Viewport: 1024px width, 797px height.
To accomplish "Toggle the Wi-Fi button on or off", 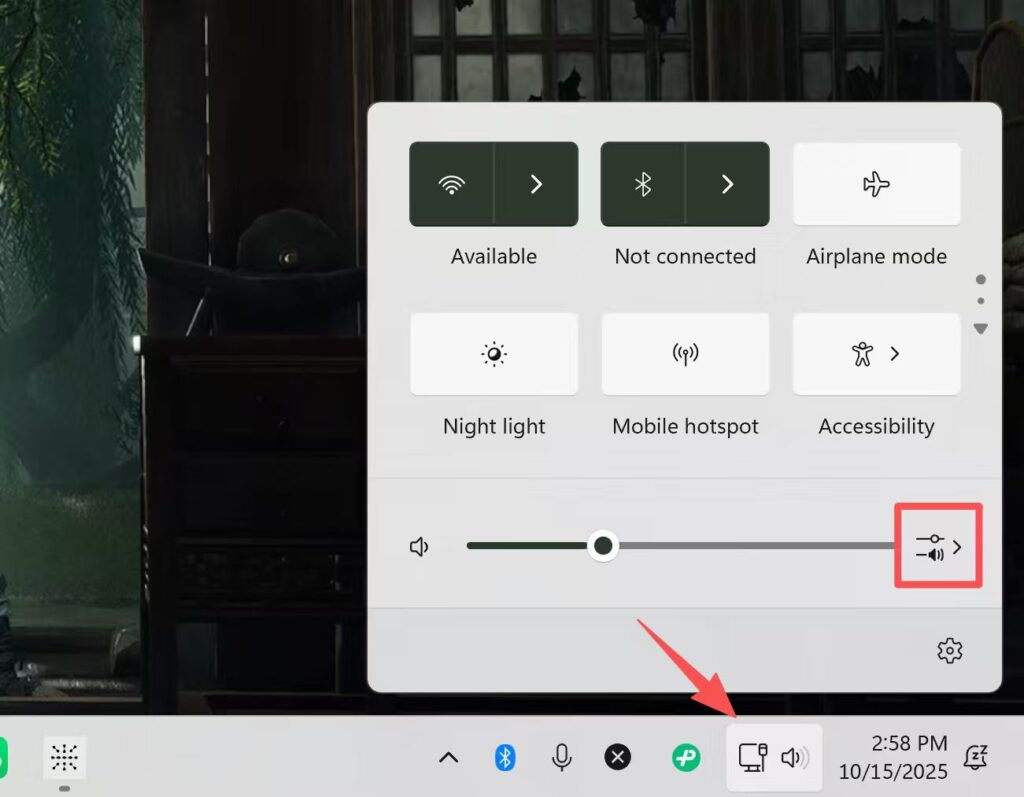I will (x=452, y=184).
